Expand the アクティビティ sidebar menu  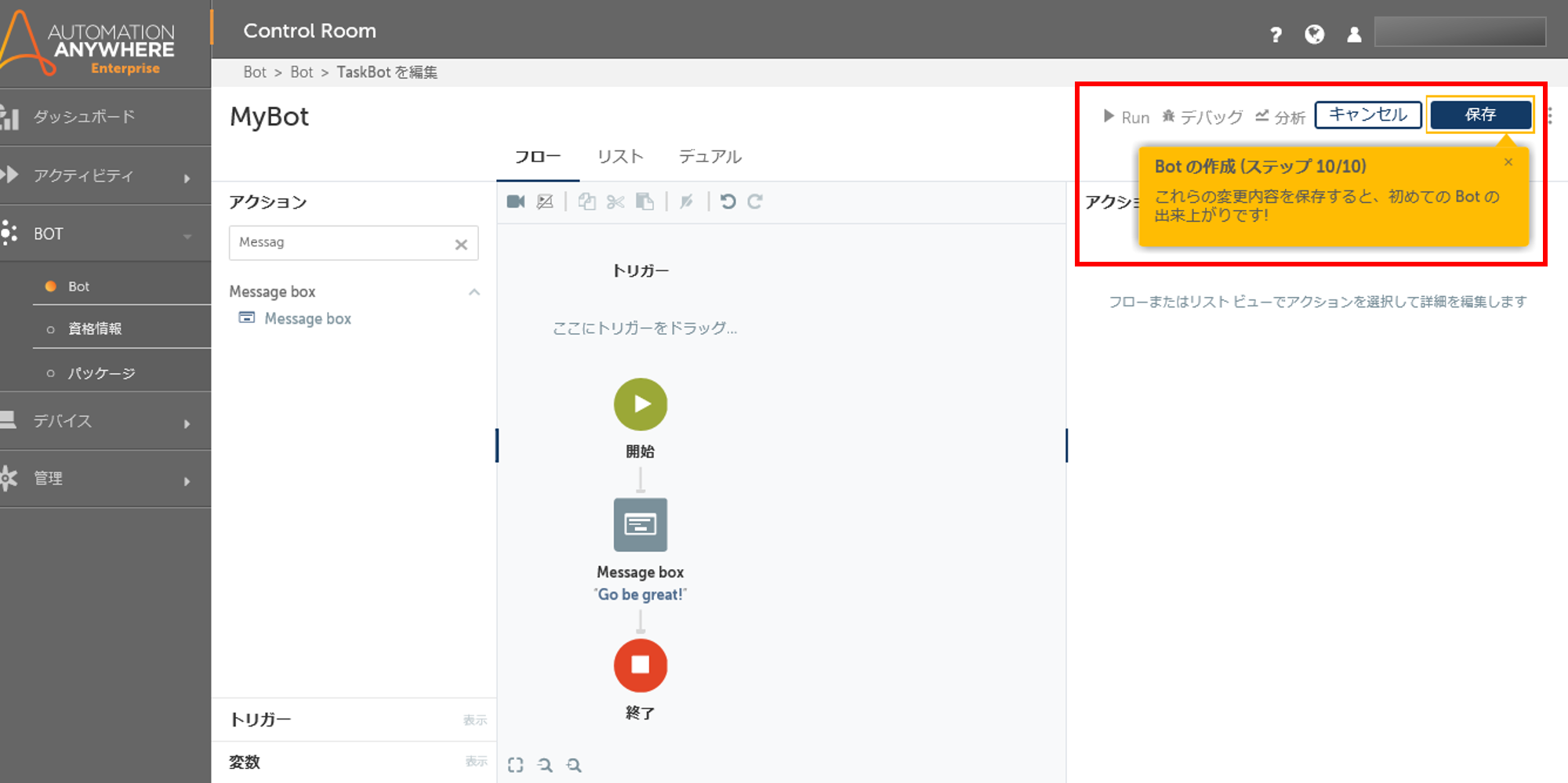[x=105, y=176]
